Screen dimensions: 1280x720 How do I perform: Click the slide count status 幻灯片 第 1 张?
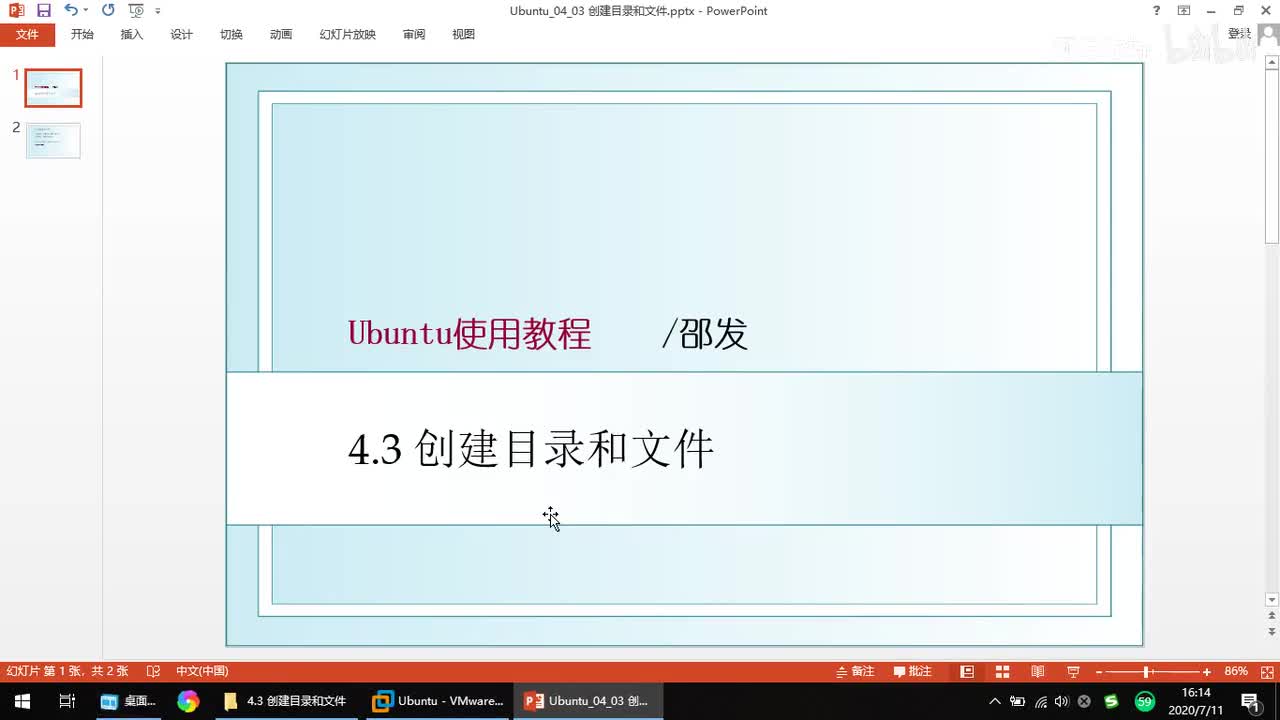click(x=68, y=672)
